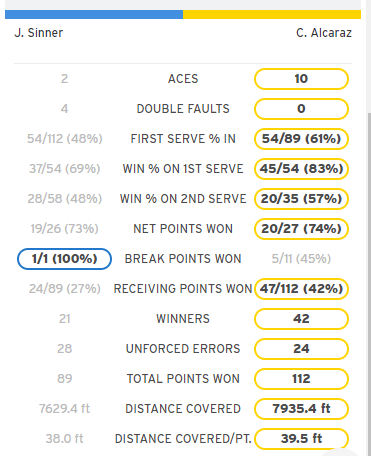Image resolution: width=371 pixels, height=456 pixels.
Task: Click Alcaraz's unforced errors value 24
Action: tap(301, 349)
